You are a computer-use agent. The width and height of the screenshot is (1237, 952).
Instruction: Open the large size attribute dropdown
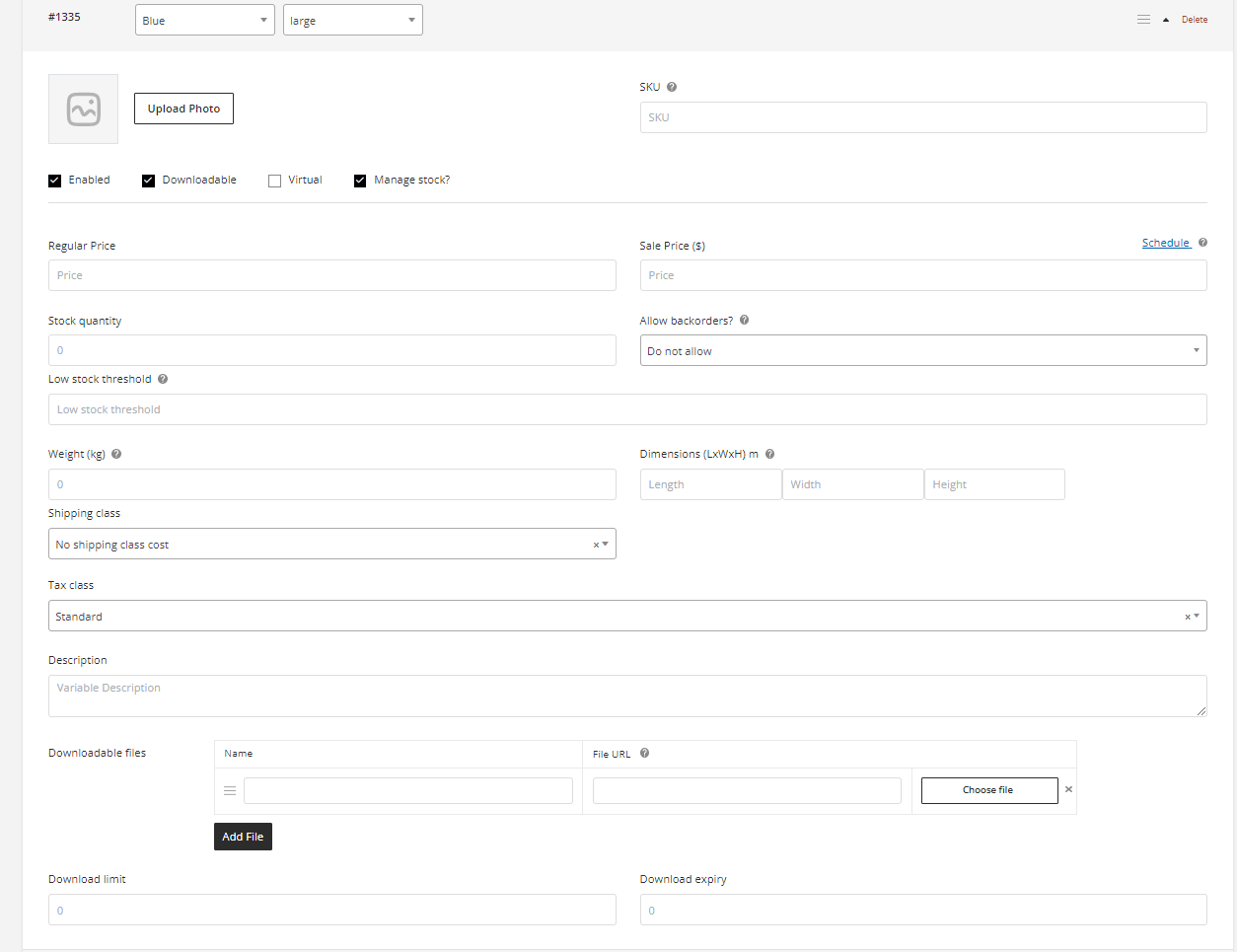click(x=352, y=21)
